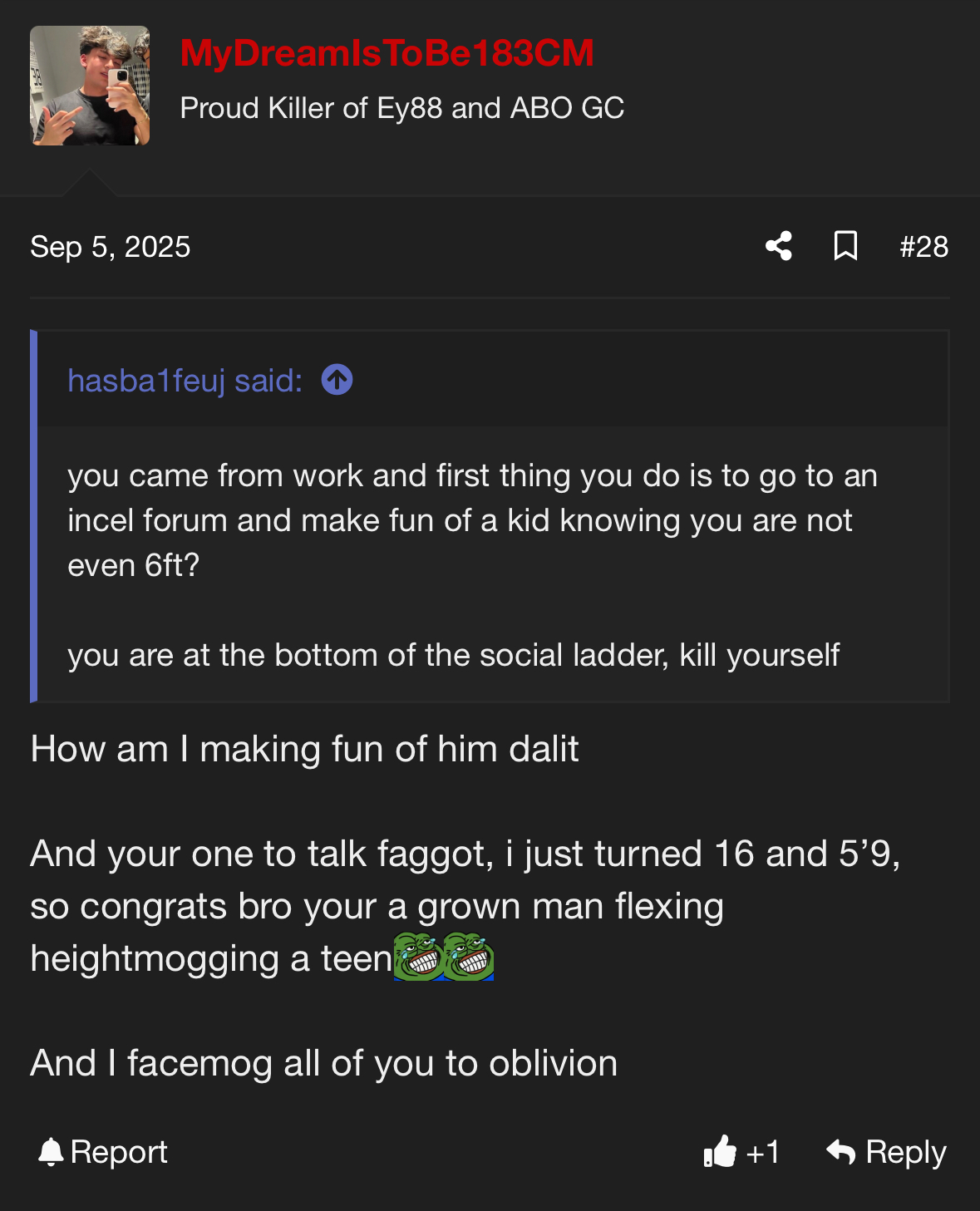Click the quote block's blue left border
The width and height of the screenshot is (980, 1211).
34,515
